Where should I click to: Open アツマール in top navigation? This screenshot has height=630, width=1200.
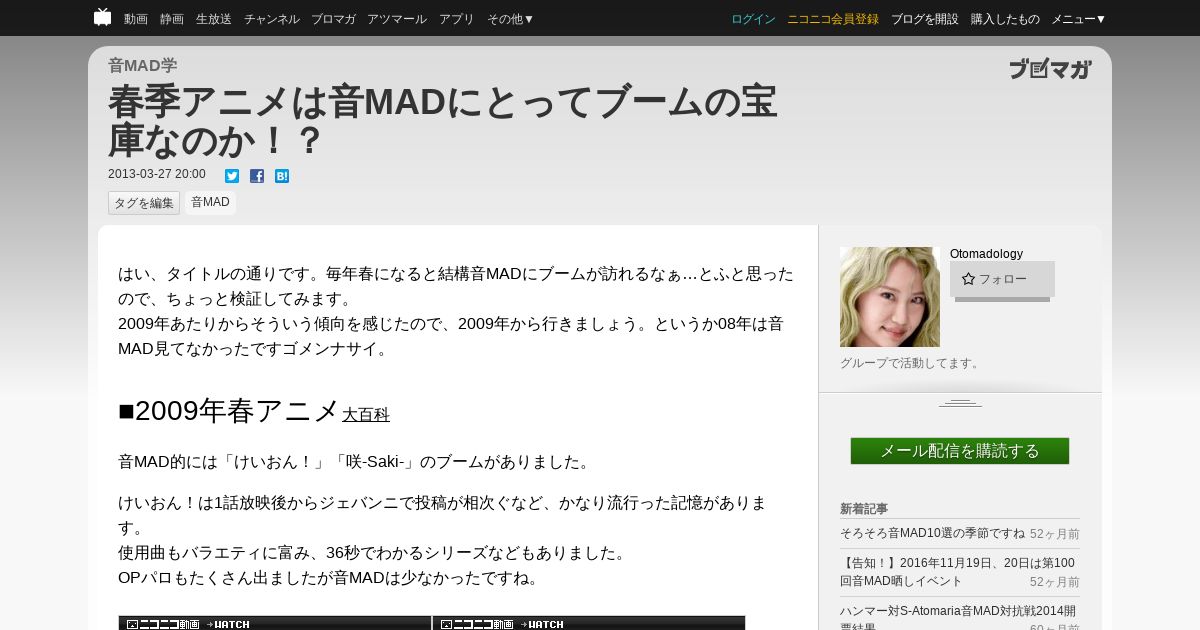point(397,19)
